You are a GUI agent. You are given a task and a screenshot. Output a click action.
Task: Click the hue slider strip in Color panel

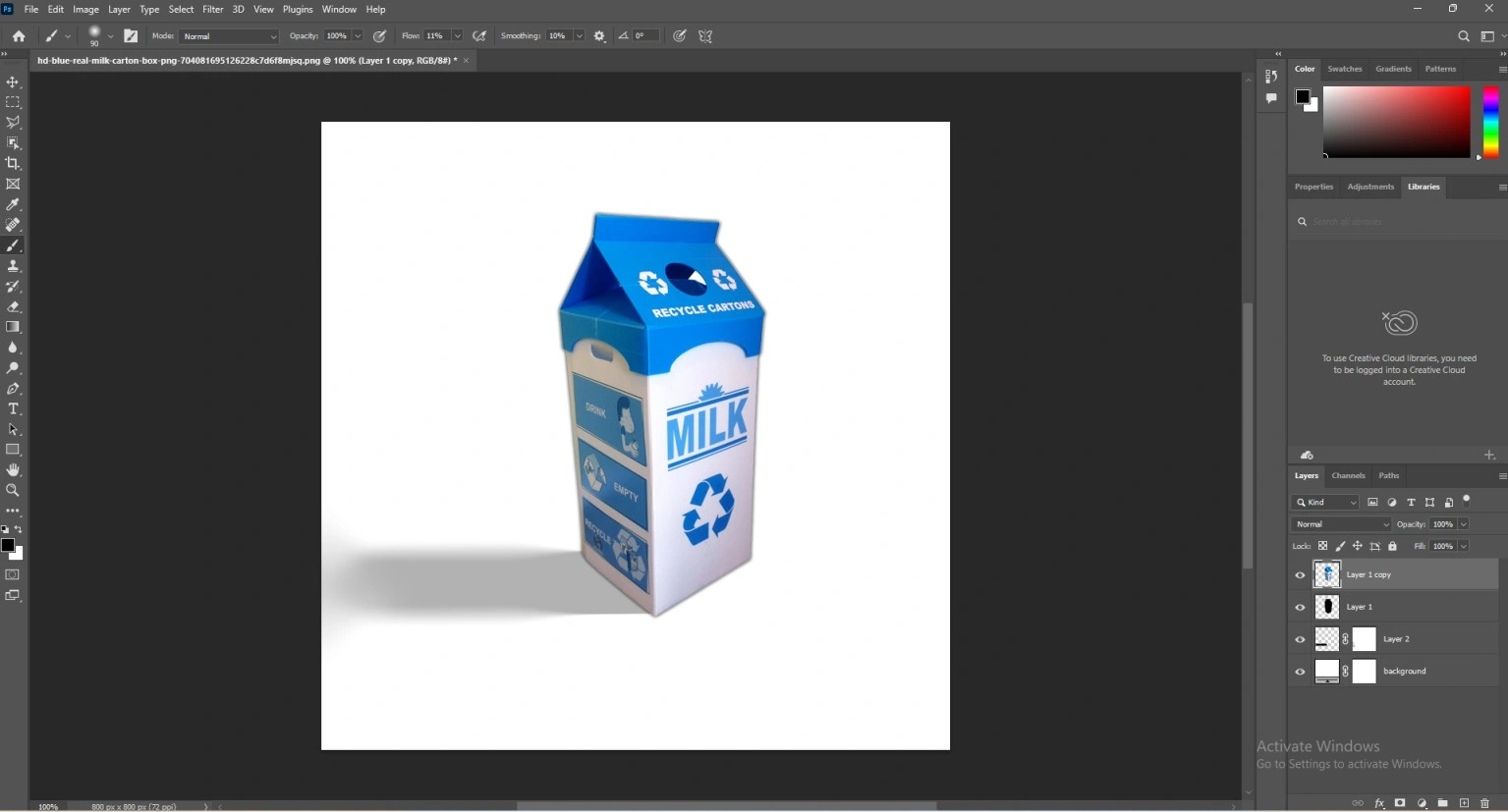point(1490,122)
